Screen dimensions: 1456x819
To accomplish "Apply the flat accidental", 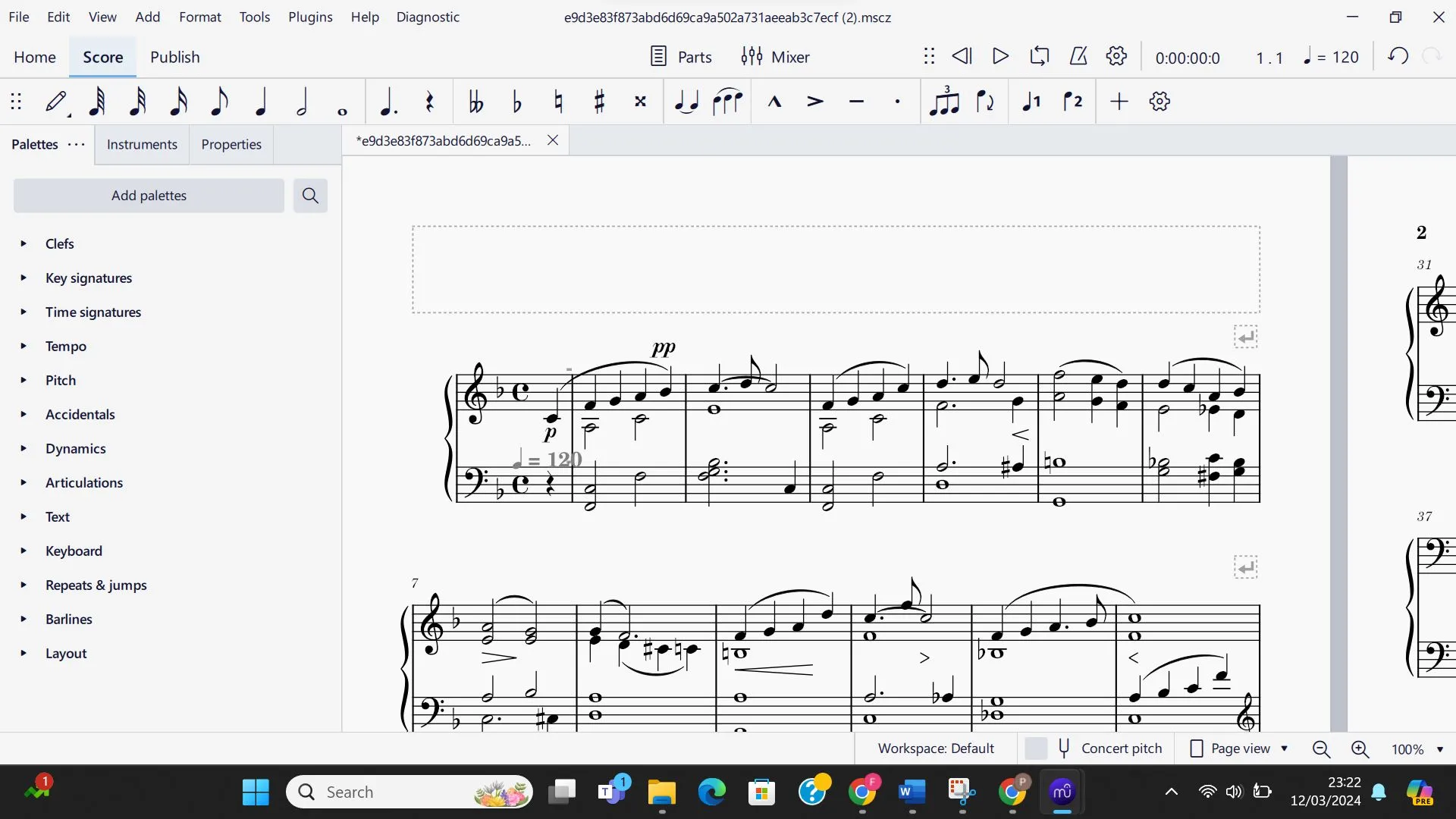I will pyautogui.click(x=516, y=101).
